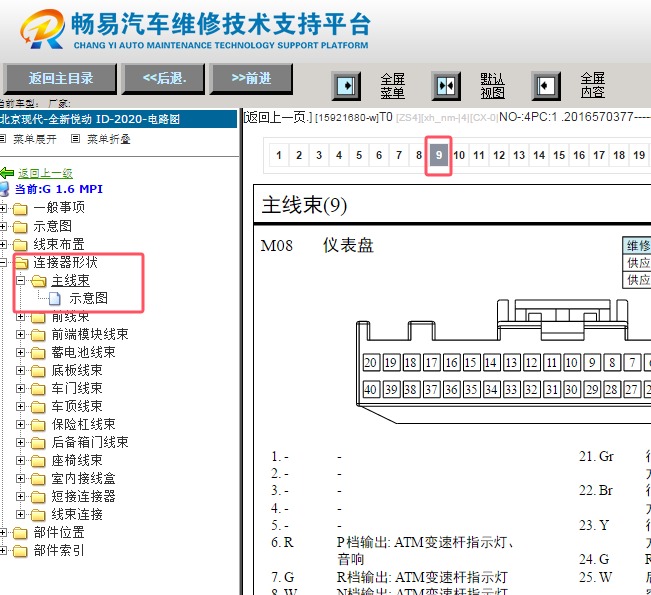Screen dimensions: 651x595
Task: Expand the 短接连接器 node
Action: (20, 497)
